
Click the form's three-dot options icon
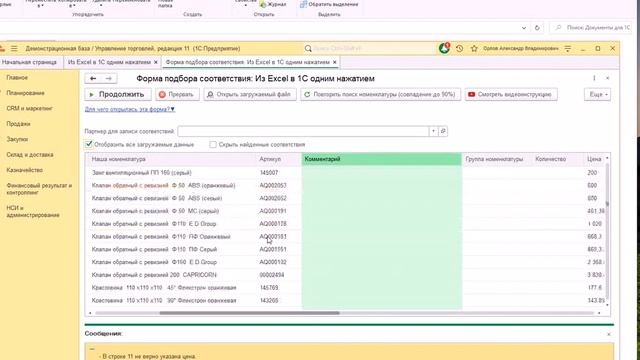pos(594,78)
